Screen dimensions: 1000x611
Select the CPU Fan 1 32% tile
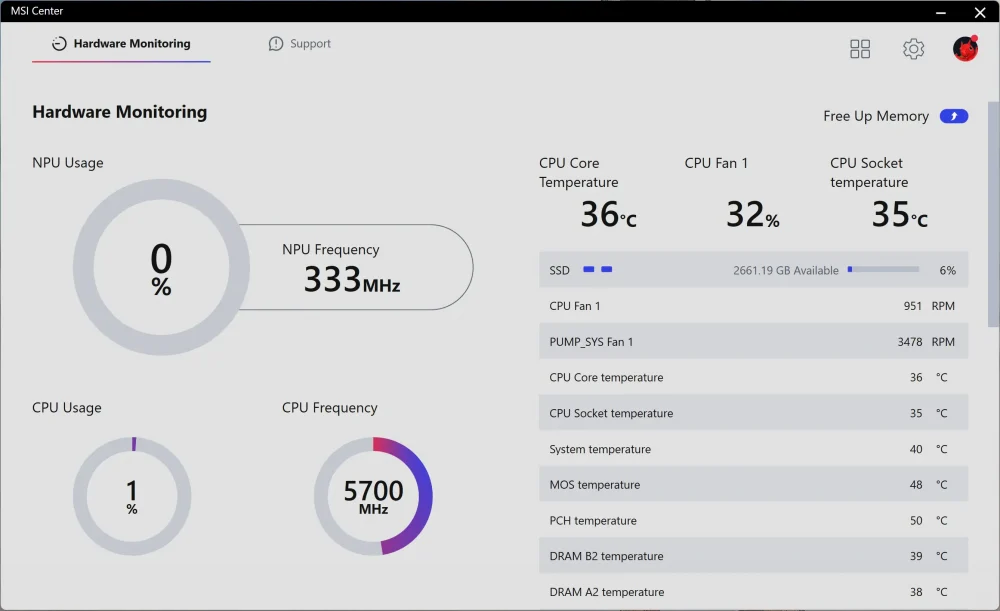pyautogui.click(x=732, y=192)
